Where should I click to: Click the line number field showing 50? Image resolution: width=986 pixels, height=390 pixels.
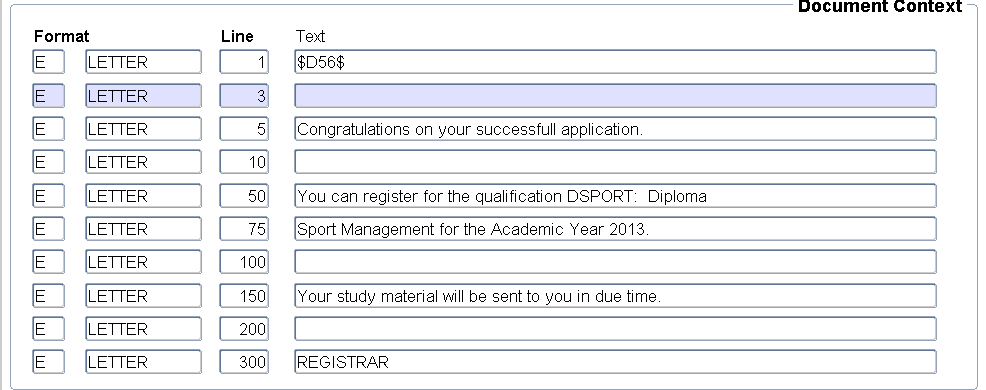tap(244, 196)
